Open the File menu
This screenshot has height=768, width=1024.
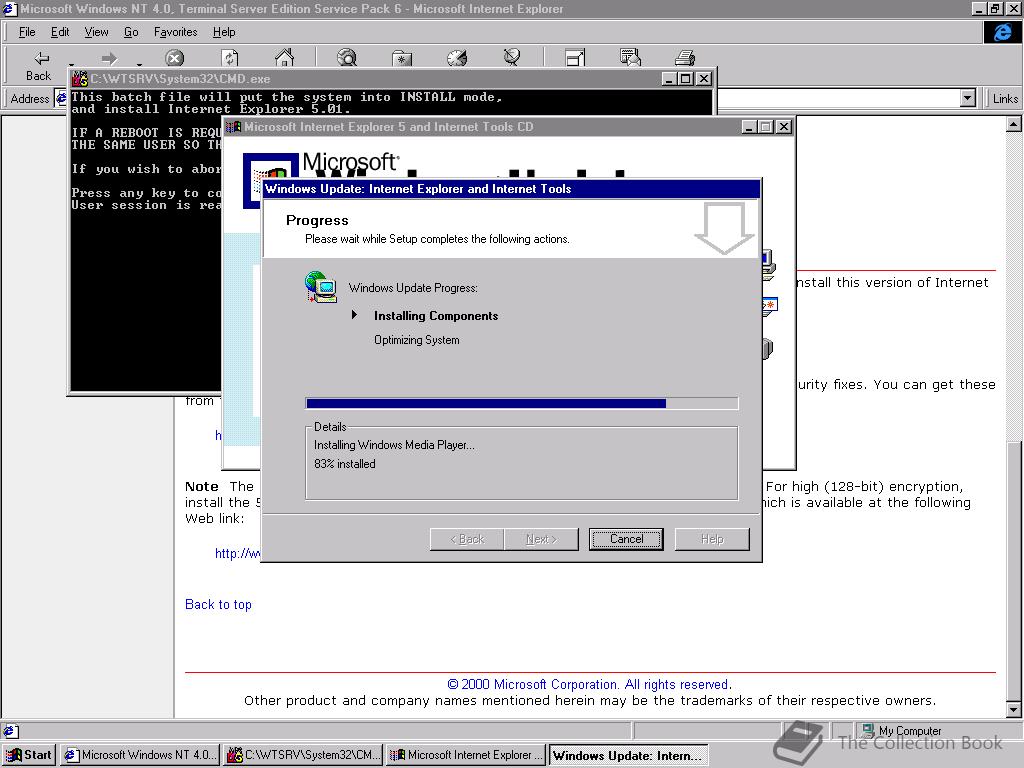[27, 32]
